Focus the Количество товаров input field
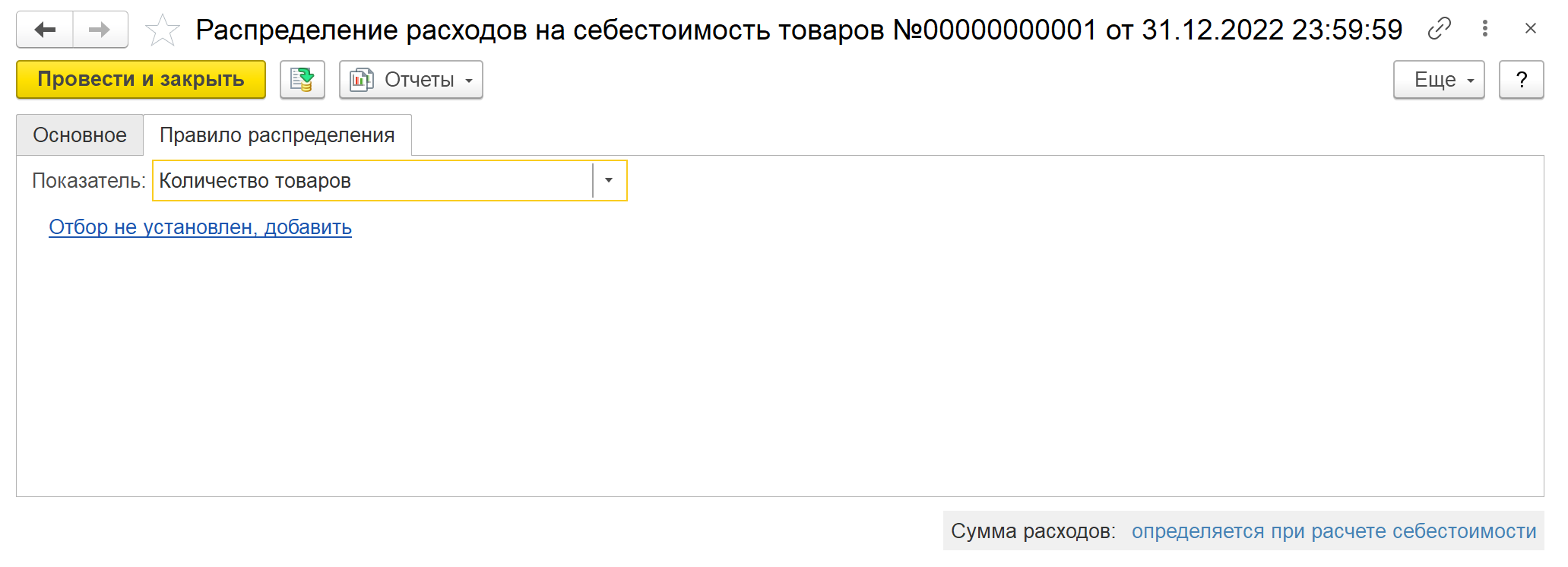1568x567 pixels. coord(373,181)
